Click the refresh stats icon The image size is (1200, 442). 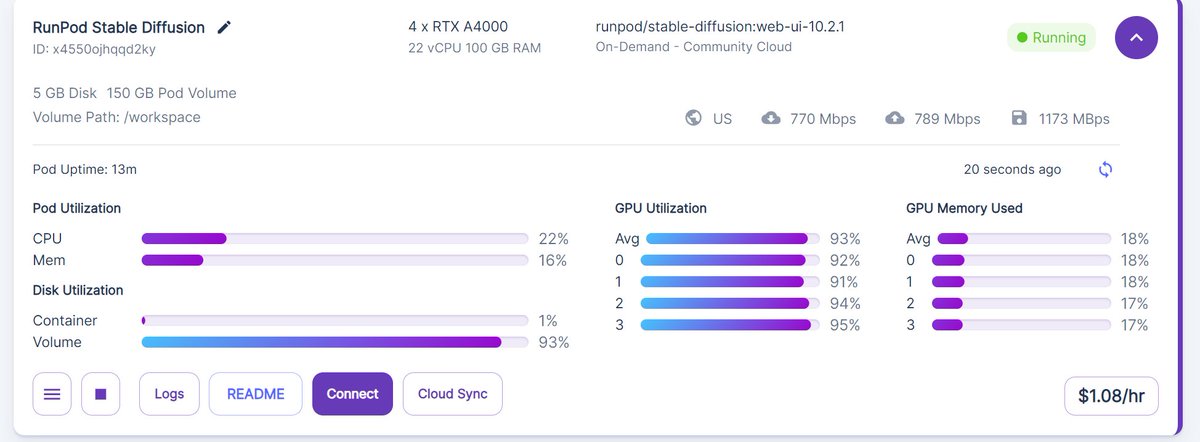click(x=1105, y=169)
